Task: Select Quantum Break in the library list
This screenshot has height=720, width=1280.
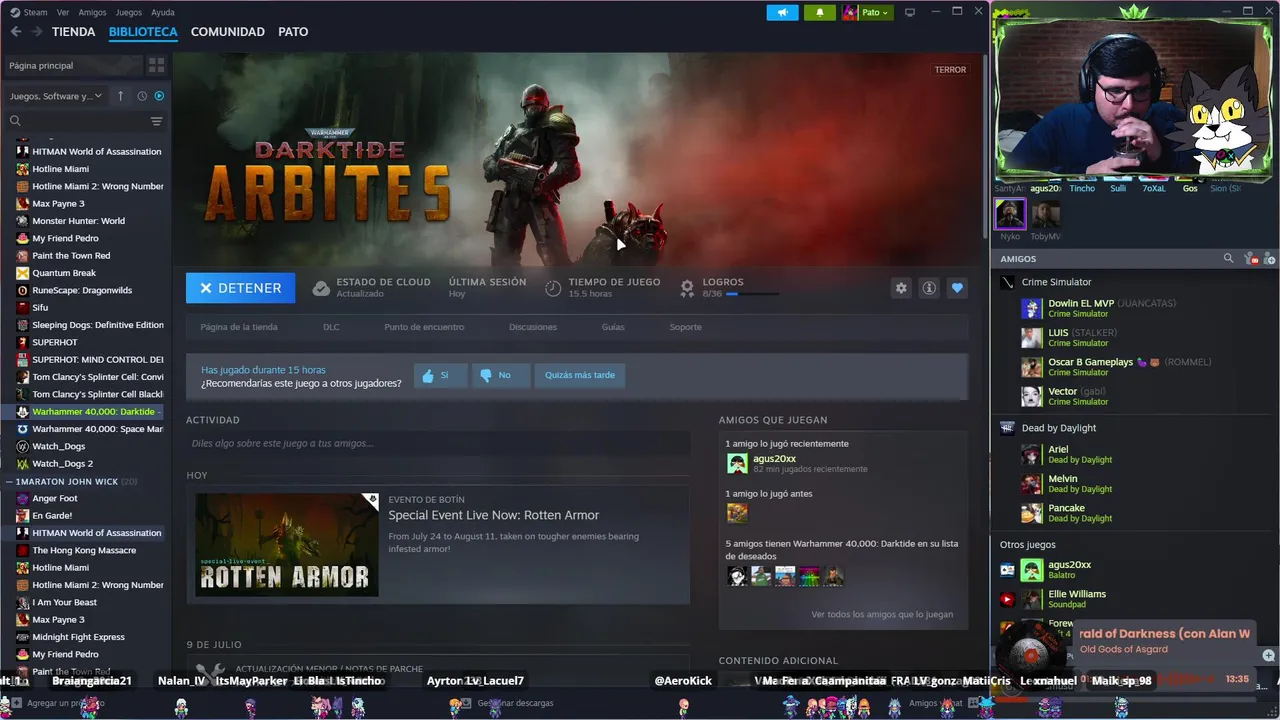Action: pyautogui.click(x=64, y=273)
